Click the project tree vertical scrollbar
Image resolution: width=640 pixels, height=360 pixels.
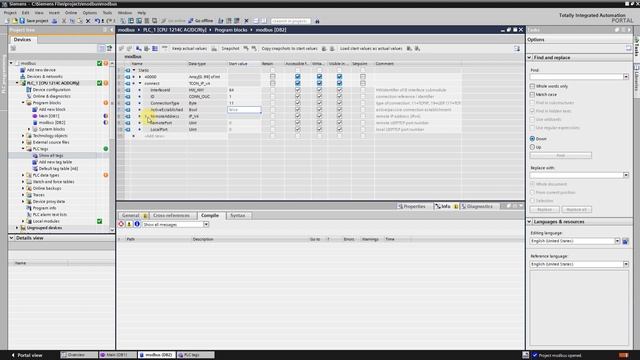(x=112, y=147)
